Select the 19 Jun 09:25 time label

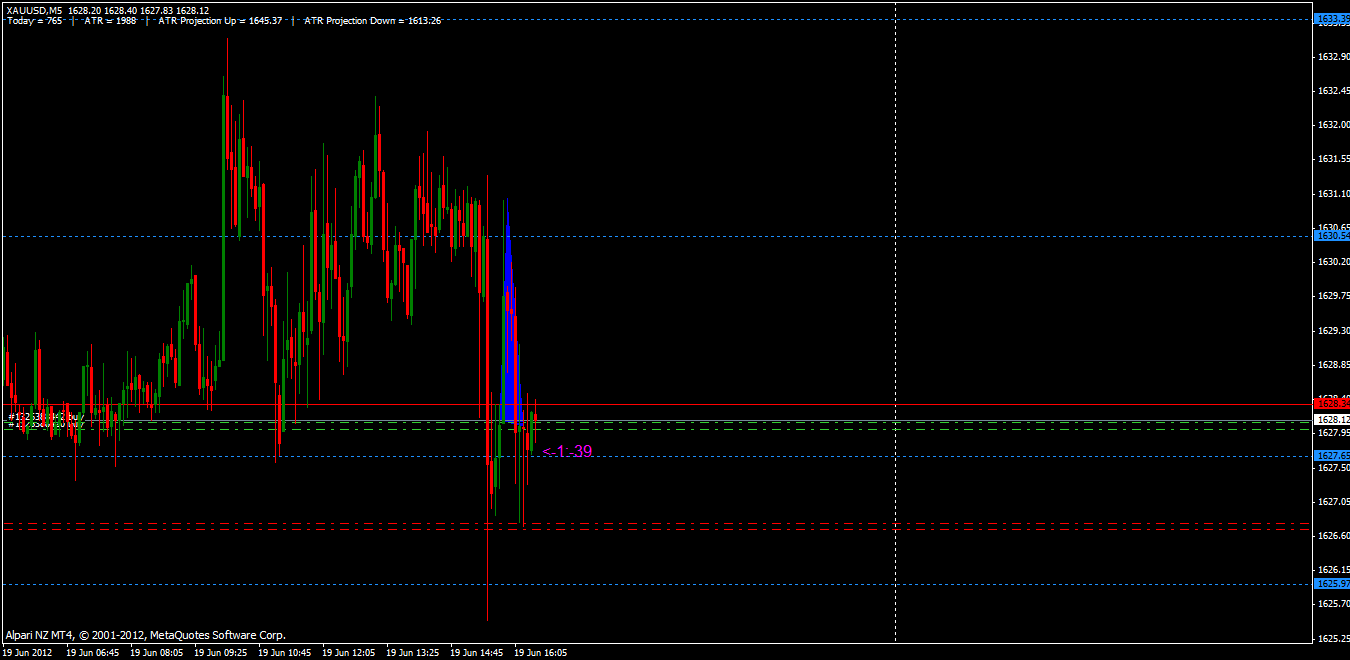point(220,651)
